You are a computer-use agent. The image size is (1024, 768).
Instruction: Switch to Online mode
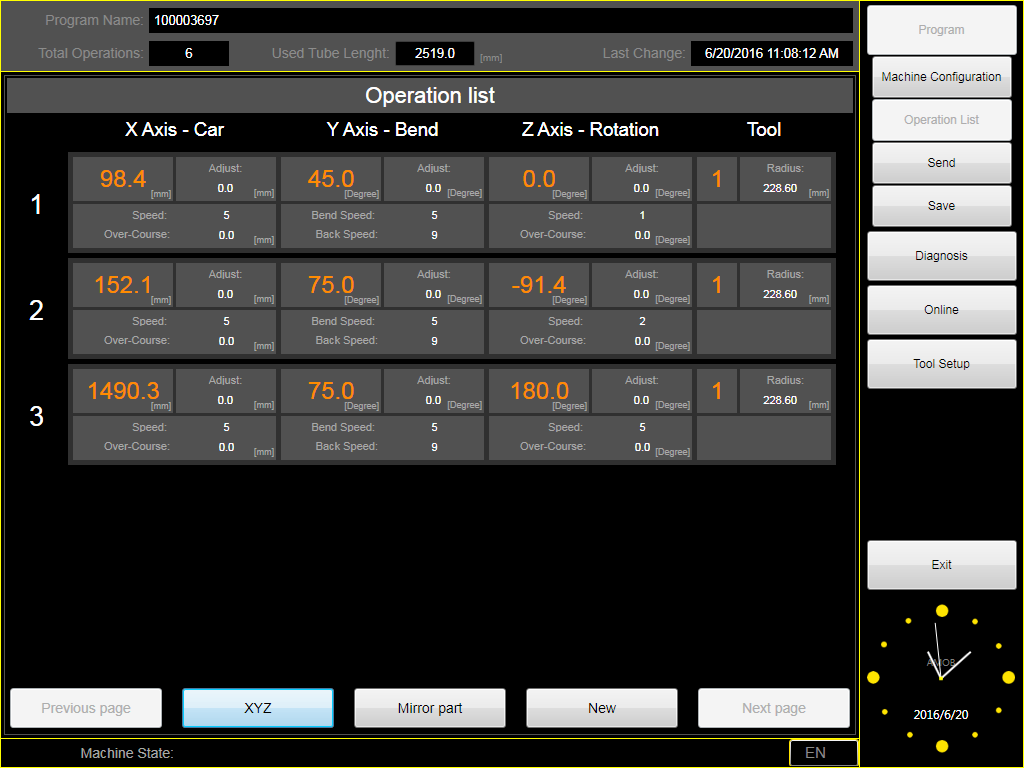pyautogui.click(x=941, y=310)
